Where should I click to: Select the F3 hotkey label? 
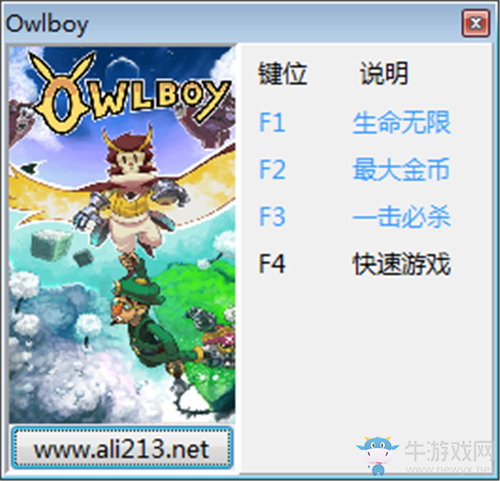272,216
